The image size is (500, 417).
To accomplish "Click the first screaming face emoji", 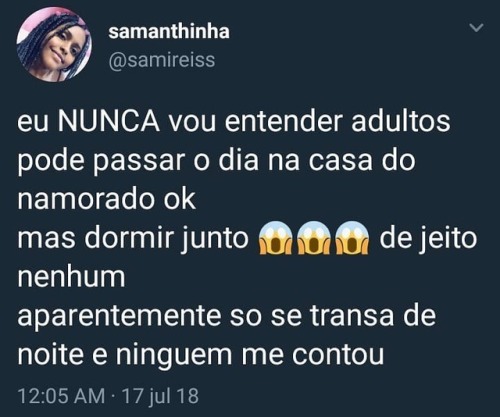I will click(x=276, y=238).
